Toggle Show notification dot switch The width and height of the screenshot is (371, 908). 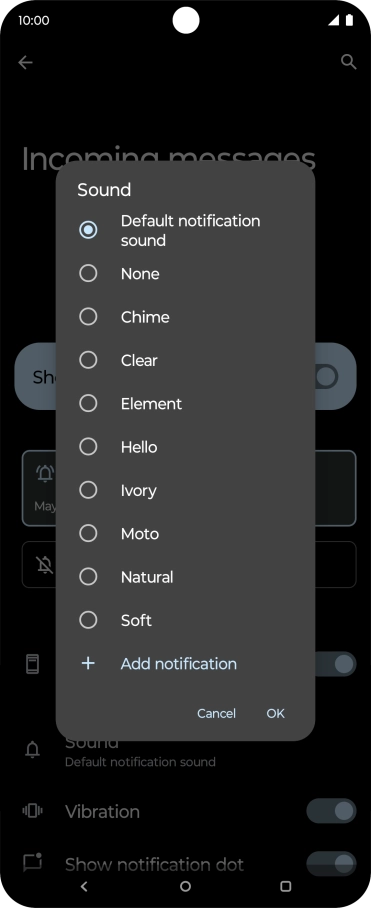(x=331, y=864)
